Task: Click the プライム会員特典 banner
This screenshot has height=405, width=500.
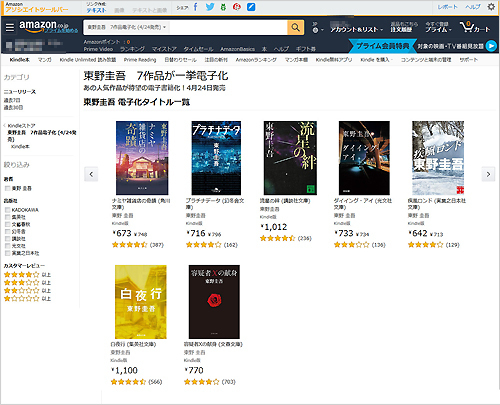Action: [x=383, y=46]
